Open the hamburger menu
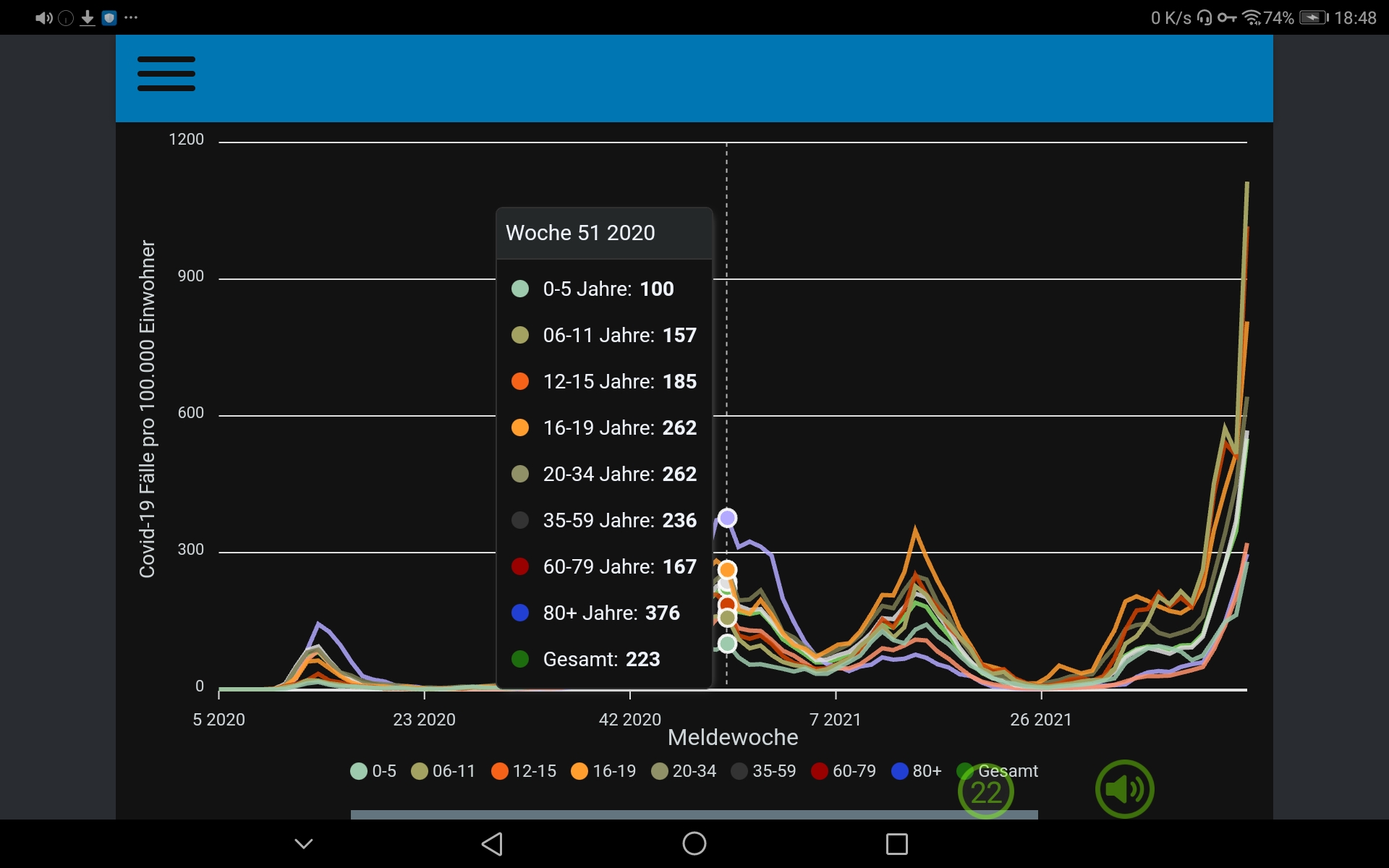The image size is (1389, 868). tap(166, 74)
